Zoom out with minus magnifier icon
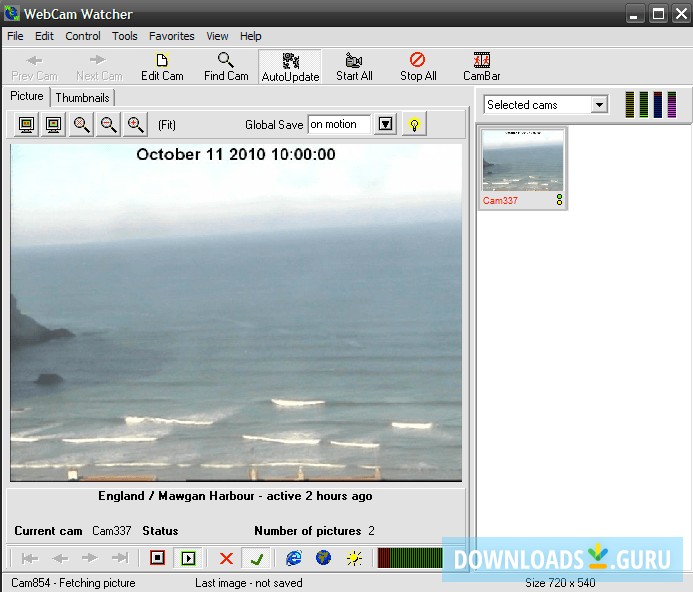 coord(108,125)
